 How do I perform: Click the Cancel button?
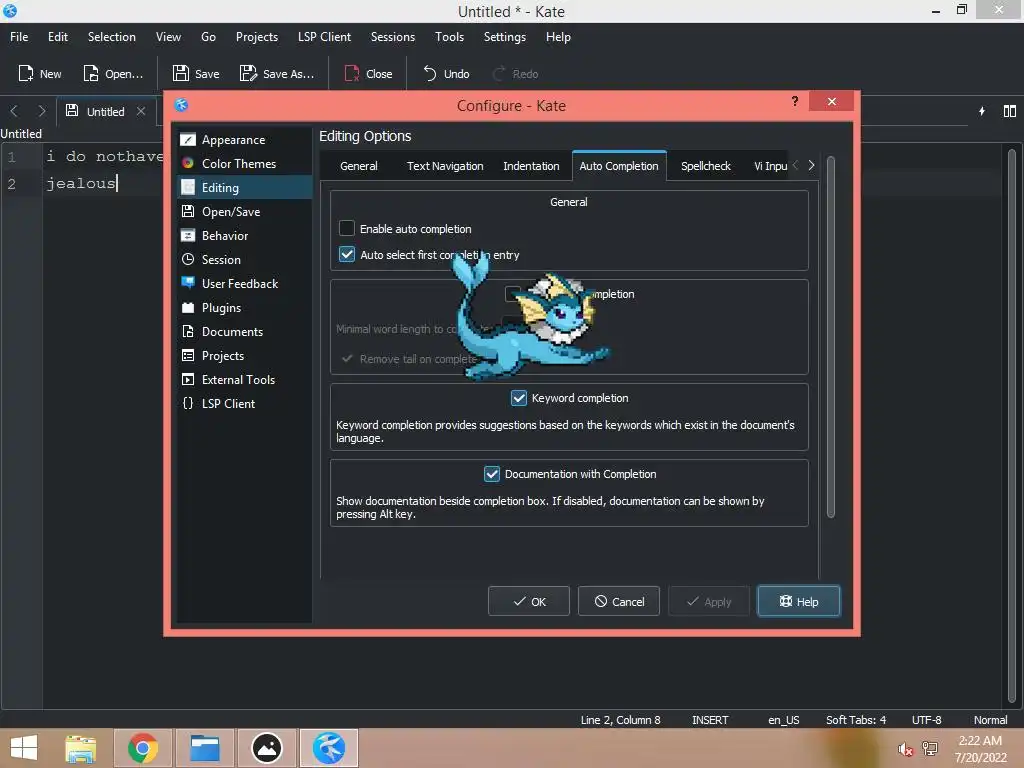click(x=618, y=601)
